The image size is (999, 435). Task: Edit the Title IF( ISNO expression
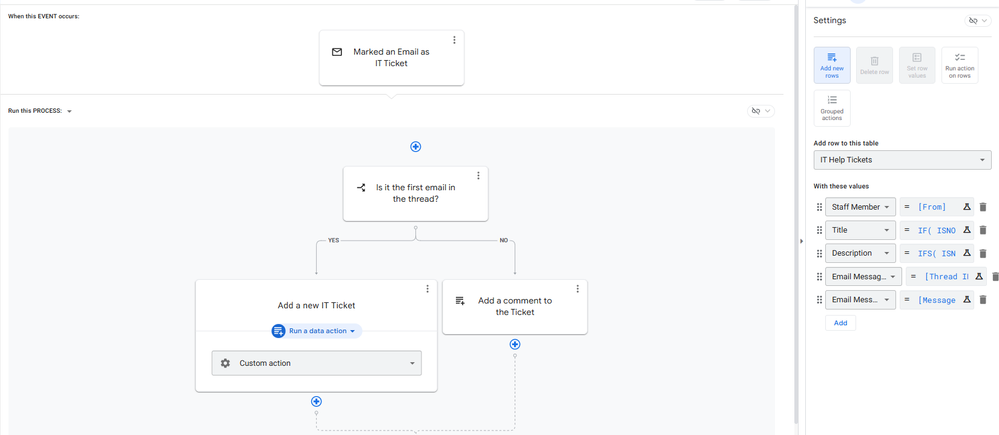click(x=937, y=230)
